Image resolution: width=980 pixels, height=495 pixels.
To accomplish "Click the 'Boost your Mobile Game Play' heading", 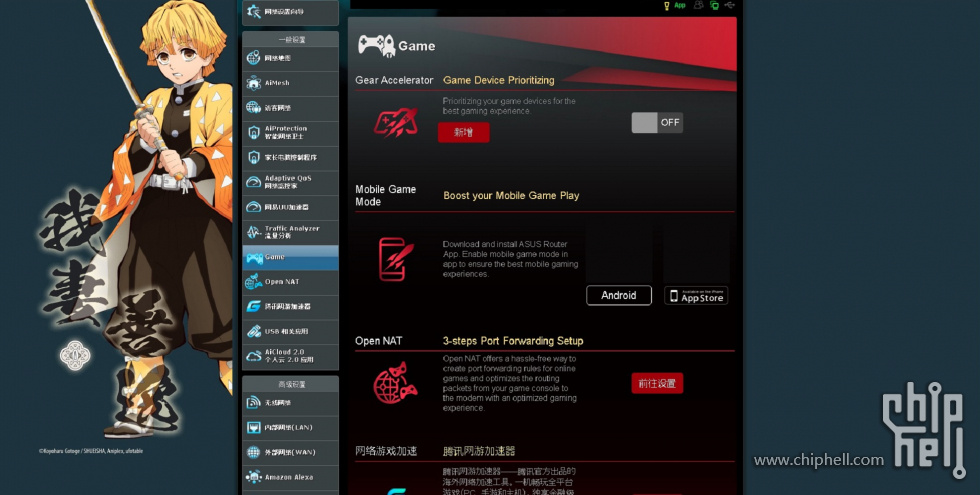I will [511, 196].
